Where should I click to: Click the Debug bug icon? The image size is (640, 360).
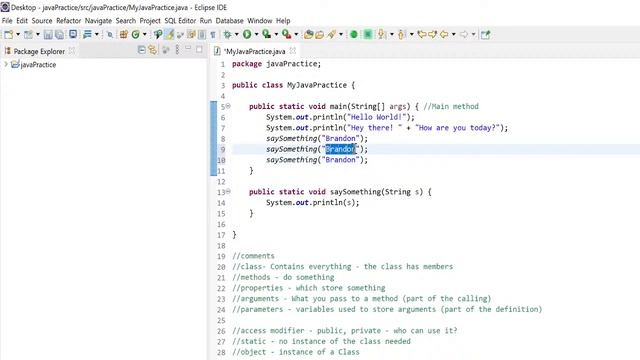[227, 35]
